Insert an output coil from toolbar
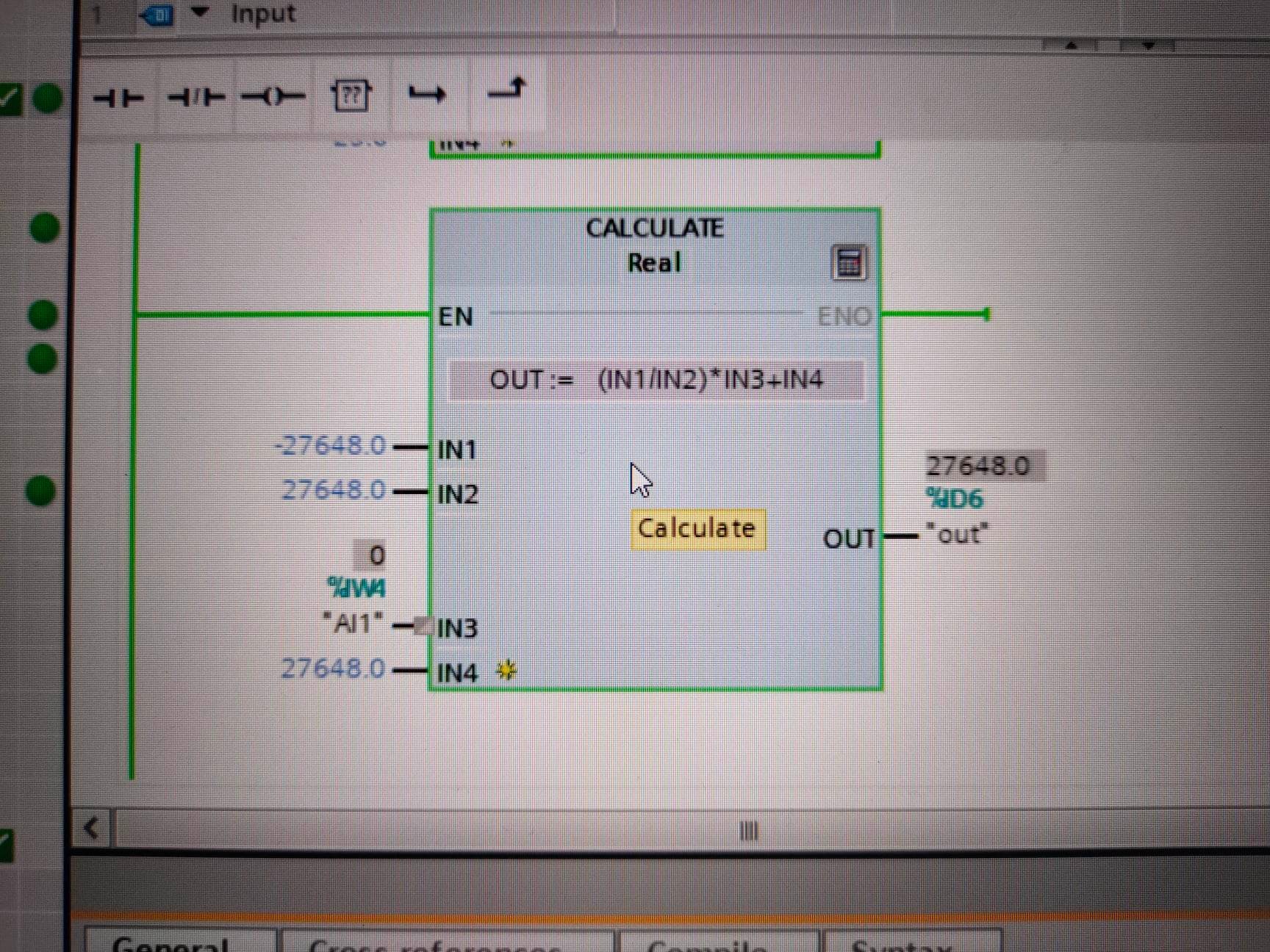 pos(273,97)
